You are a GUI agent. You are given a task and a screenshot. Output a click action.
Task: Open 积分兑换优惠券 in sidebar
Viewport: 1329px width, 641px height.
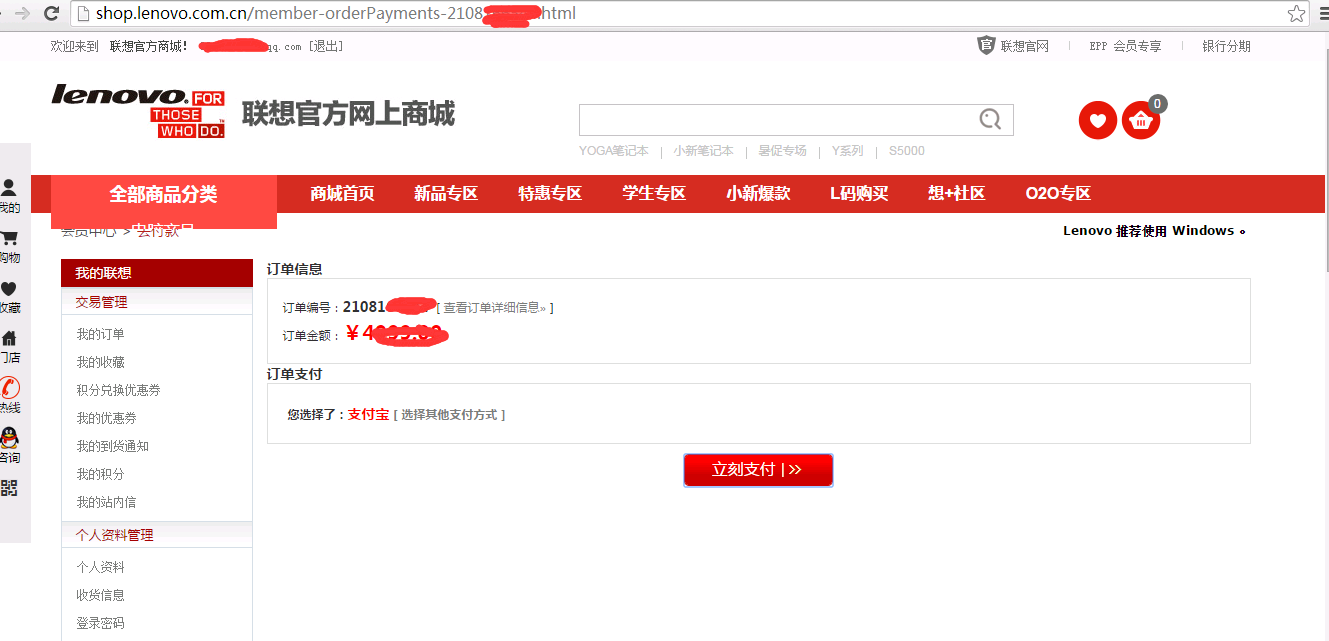click(119, 390)
